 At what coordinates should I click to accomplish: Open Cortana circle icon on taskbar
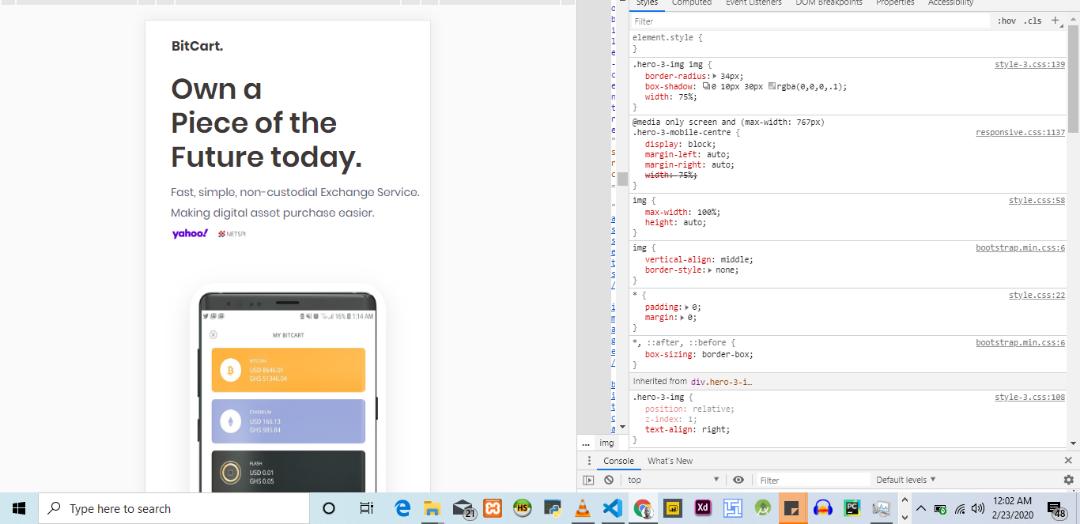point(329,509)
